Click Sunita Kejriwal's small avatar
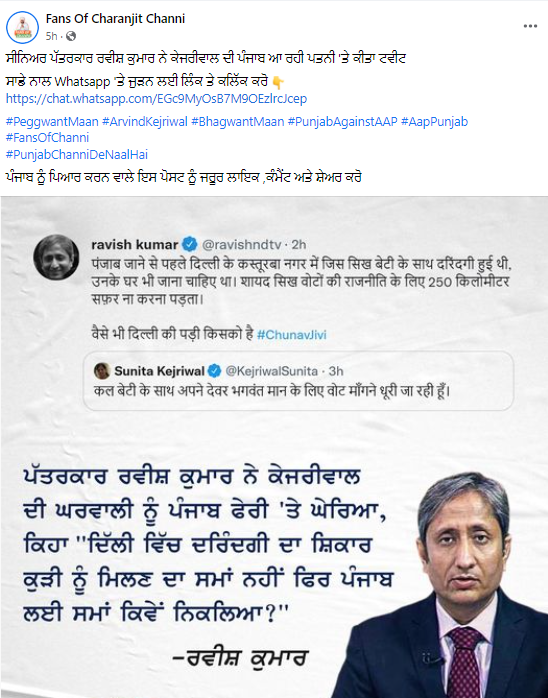This screenshot has height=698, width=548. (x=102, y=370)
